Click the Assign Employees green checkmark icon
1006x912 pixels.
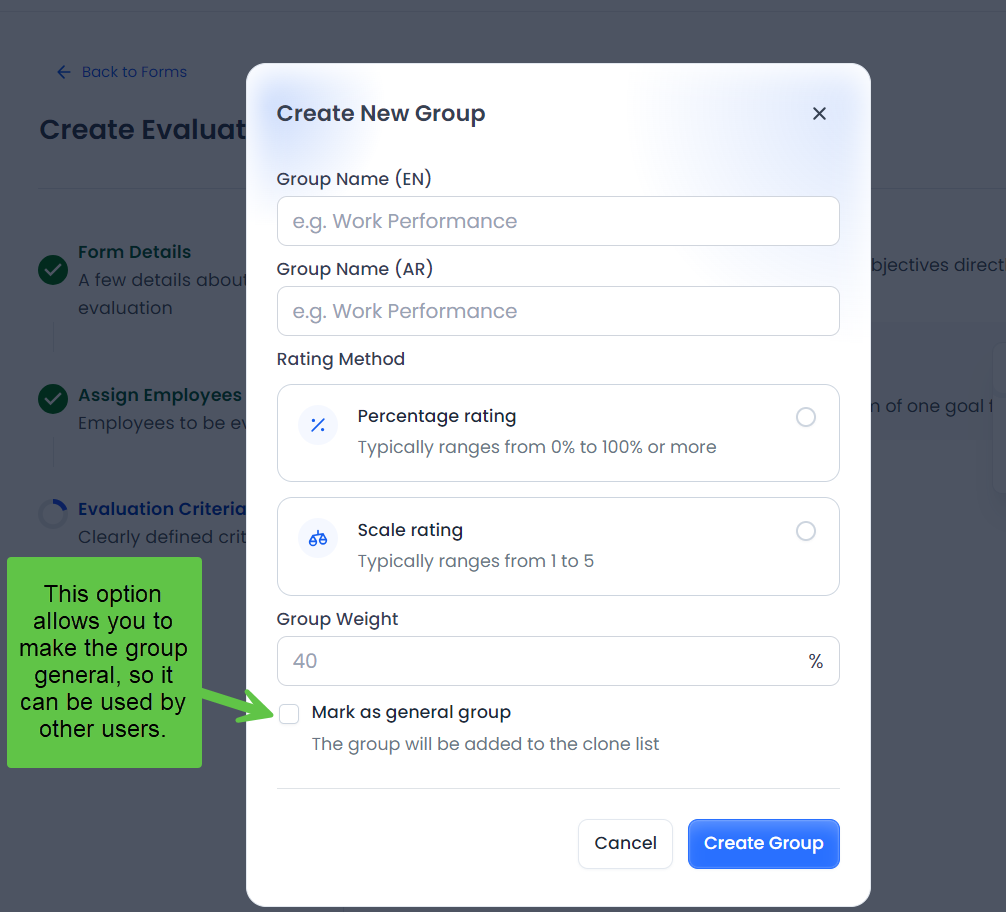click(x=52, y=399)
